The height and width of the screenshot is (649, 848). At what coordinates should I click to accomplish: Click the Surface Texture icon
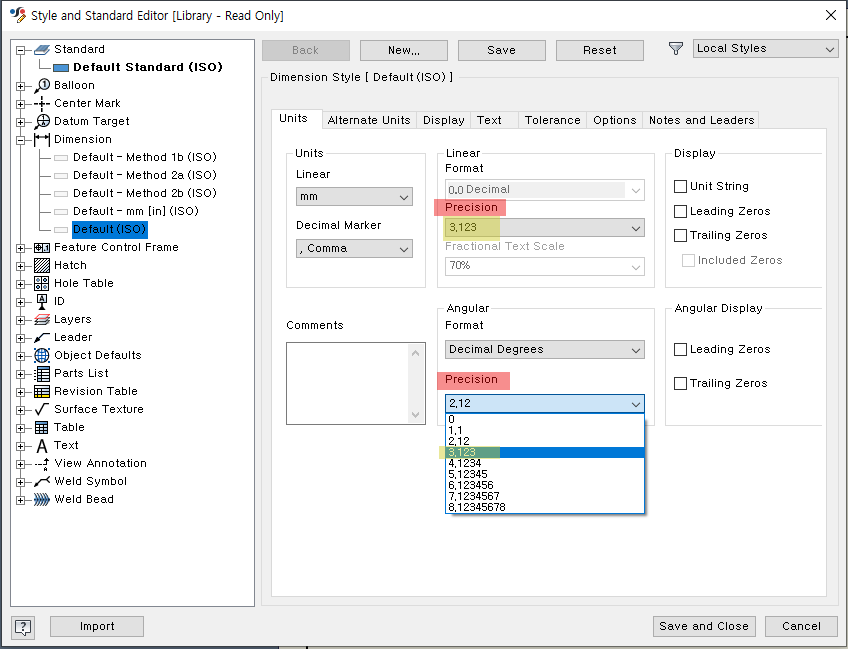(42, 409)
